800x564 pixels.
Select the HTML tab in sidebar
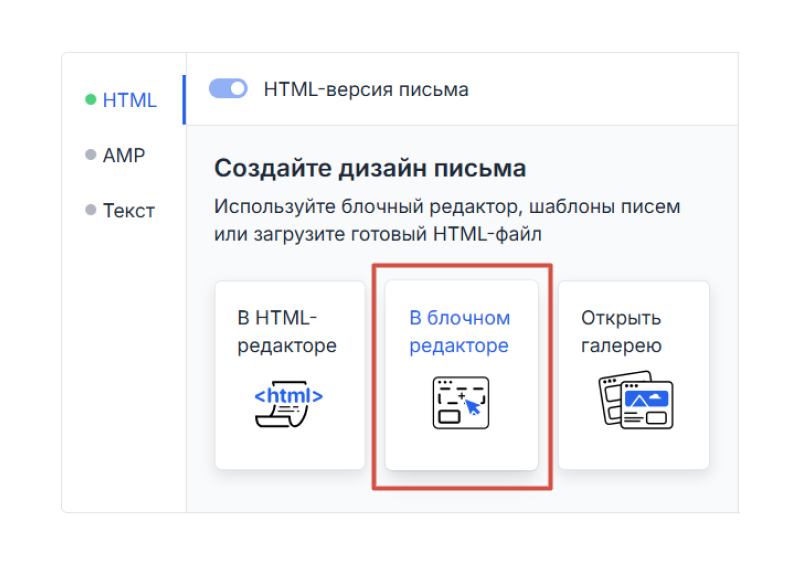(130, 100)
